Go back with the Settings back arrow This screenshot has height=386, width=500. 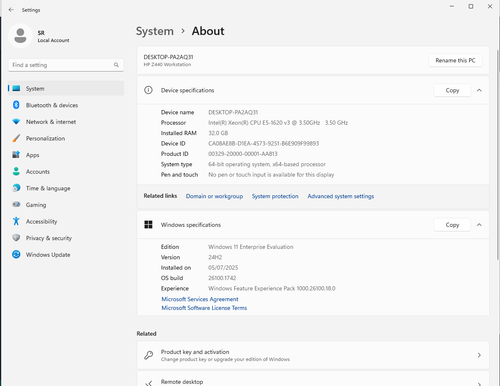tap(11, 10)
